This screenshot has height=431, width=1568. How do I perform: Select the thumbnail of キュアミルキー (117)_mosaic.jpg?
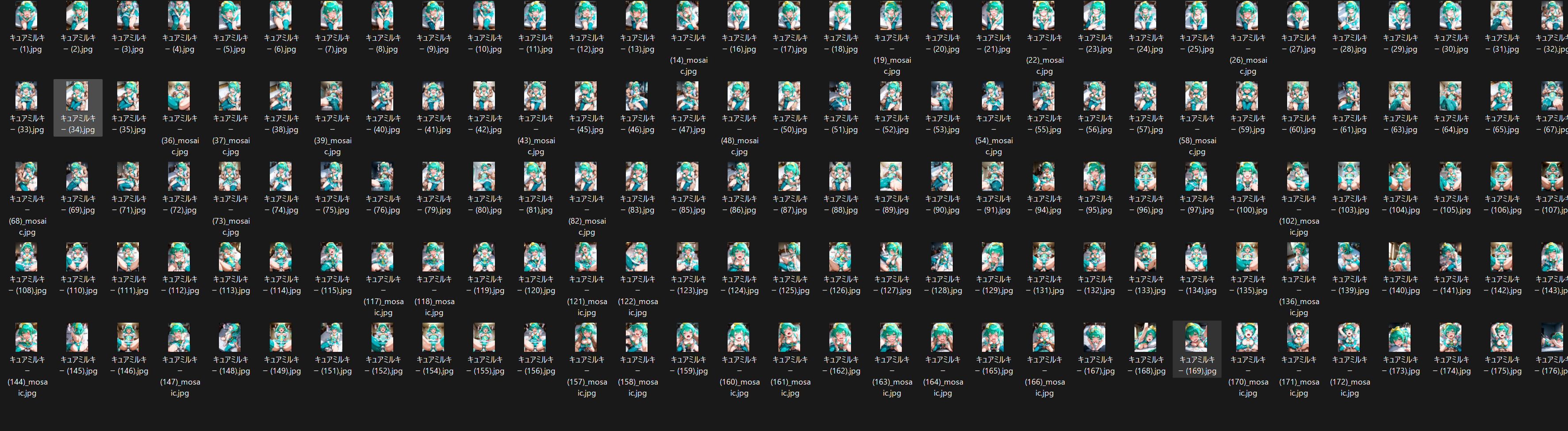click(x=383, y=257)
